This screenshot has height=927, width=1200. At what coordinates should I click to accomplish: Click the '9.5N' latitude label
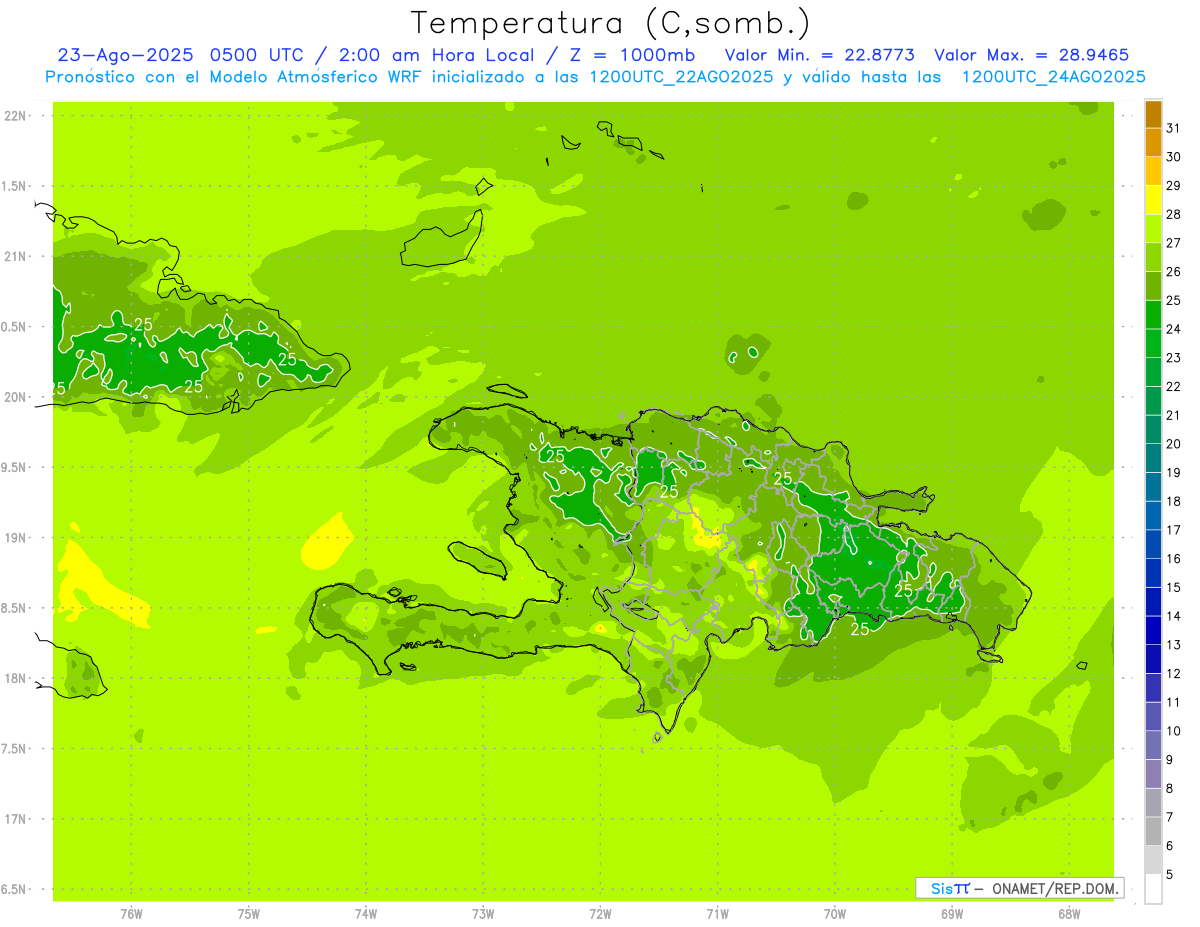click(x=14, y=467)
